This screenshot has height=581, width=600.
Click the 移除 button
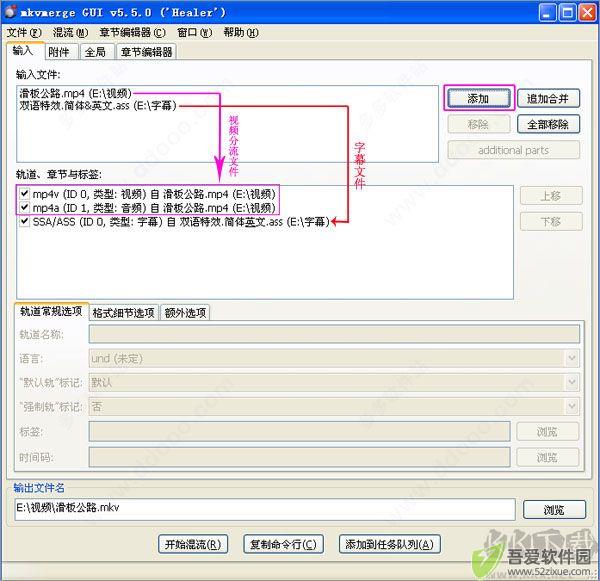(479, 124)
